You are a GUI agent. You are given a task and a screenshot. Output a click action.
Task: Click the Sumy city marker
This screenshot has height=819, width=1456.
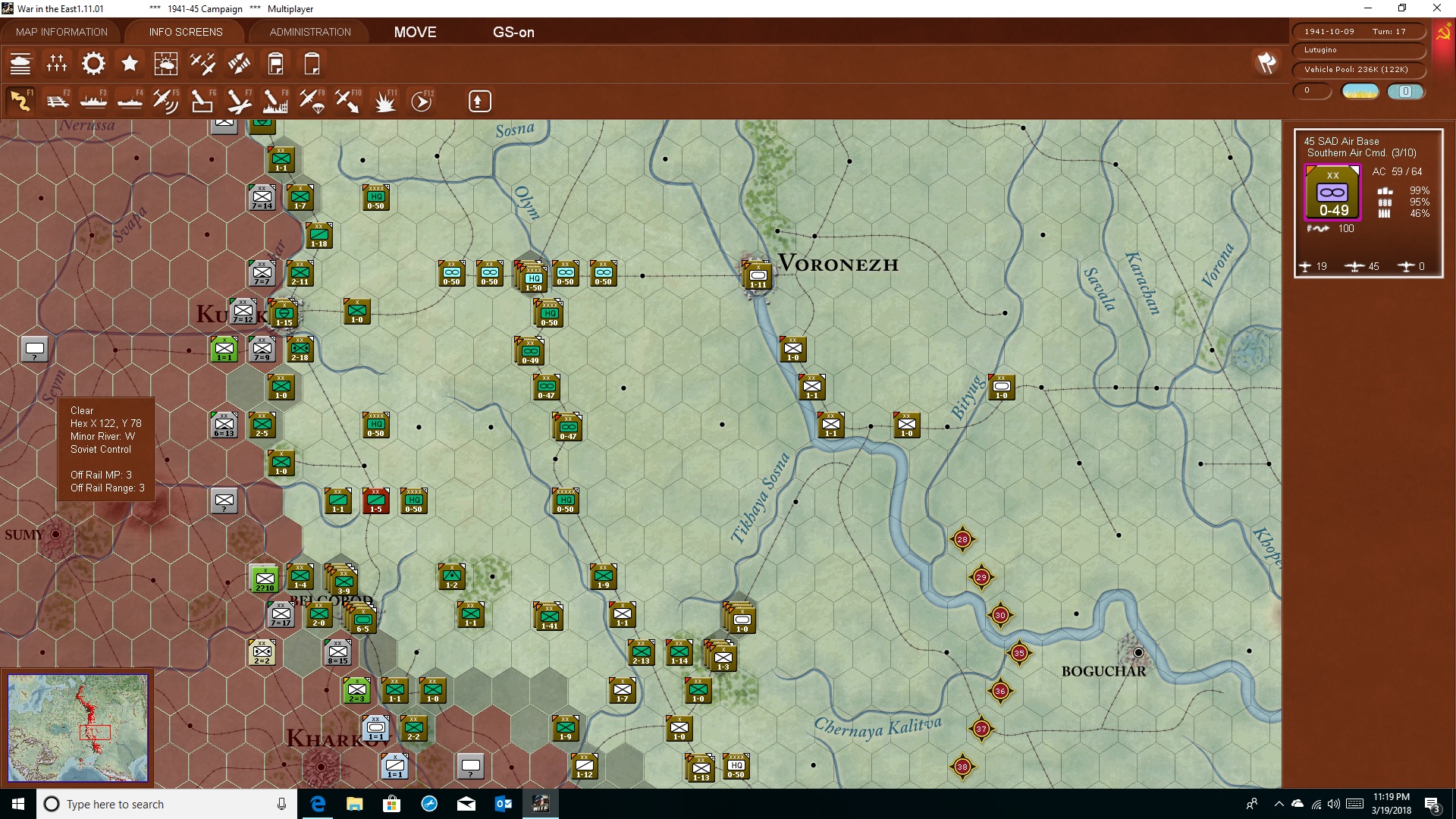(55, 534)
